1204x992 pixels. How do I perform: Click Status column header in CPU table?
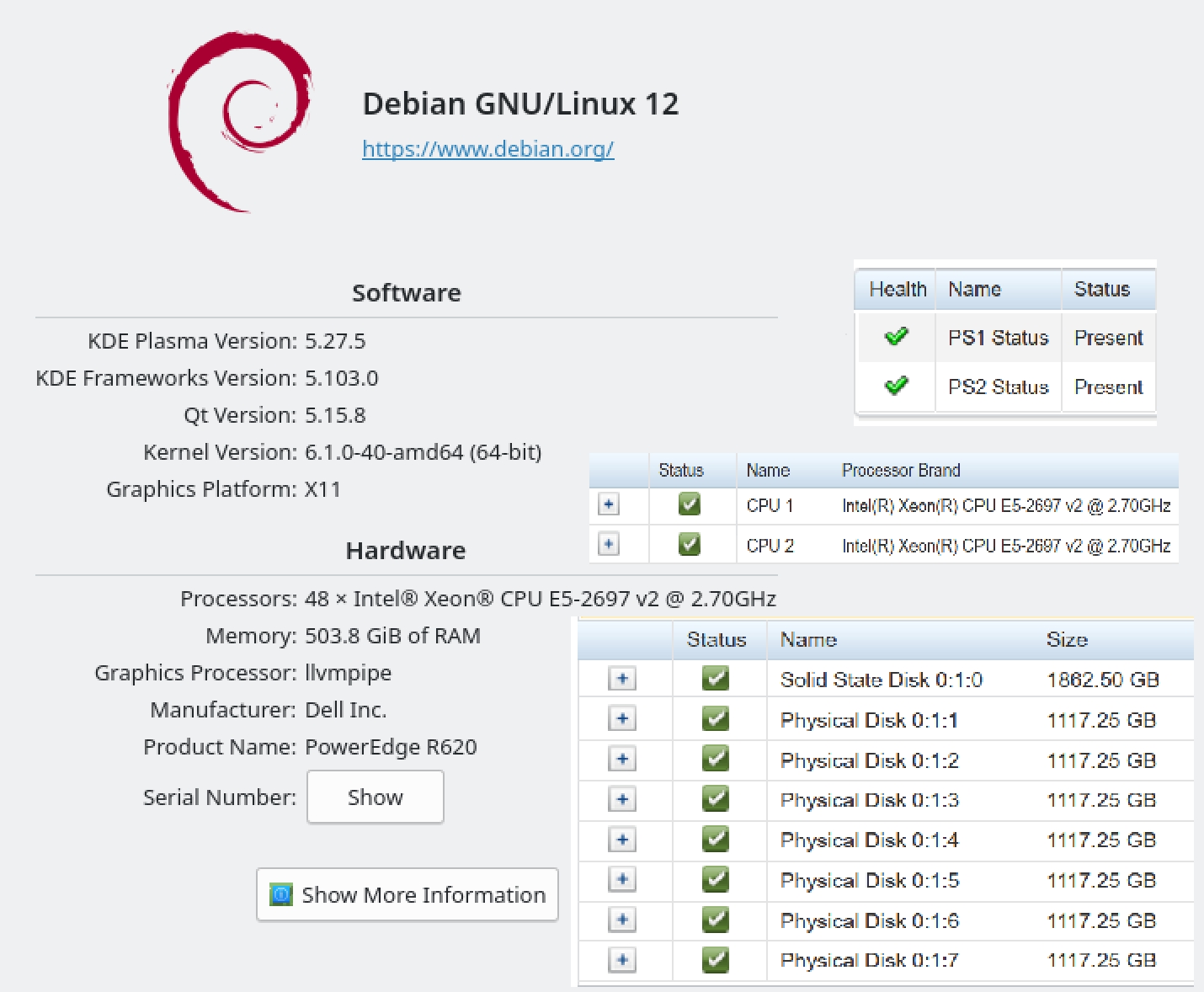[681, 471]
